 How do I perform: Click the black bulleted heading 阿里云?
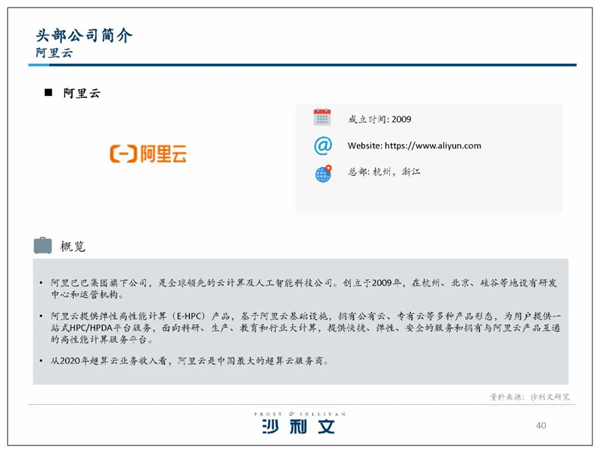click(82, 93)
